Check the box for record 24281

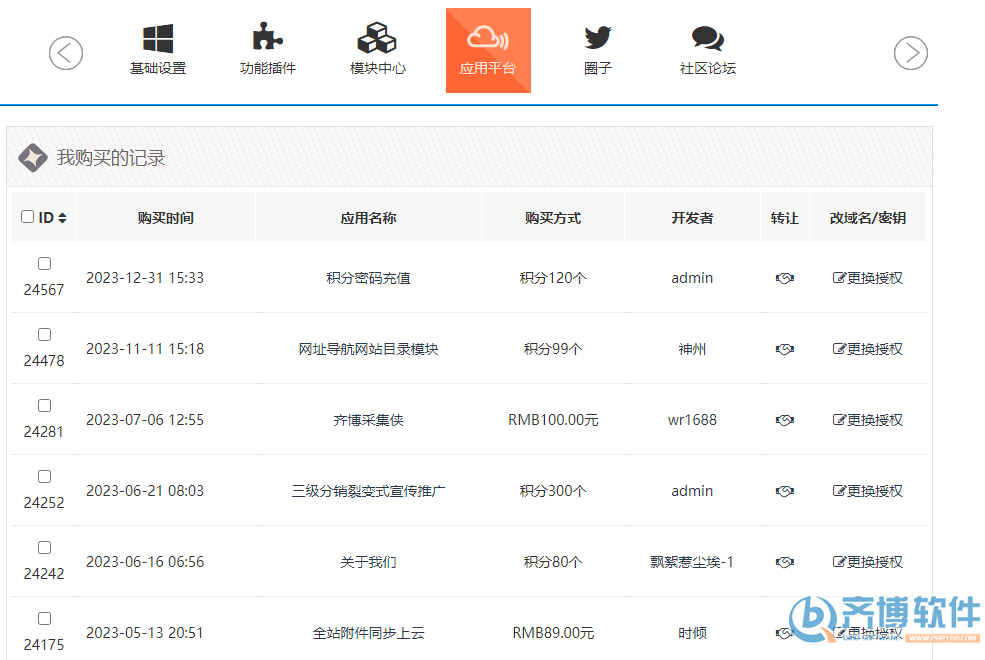pos(44,406)
